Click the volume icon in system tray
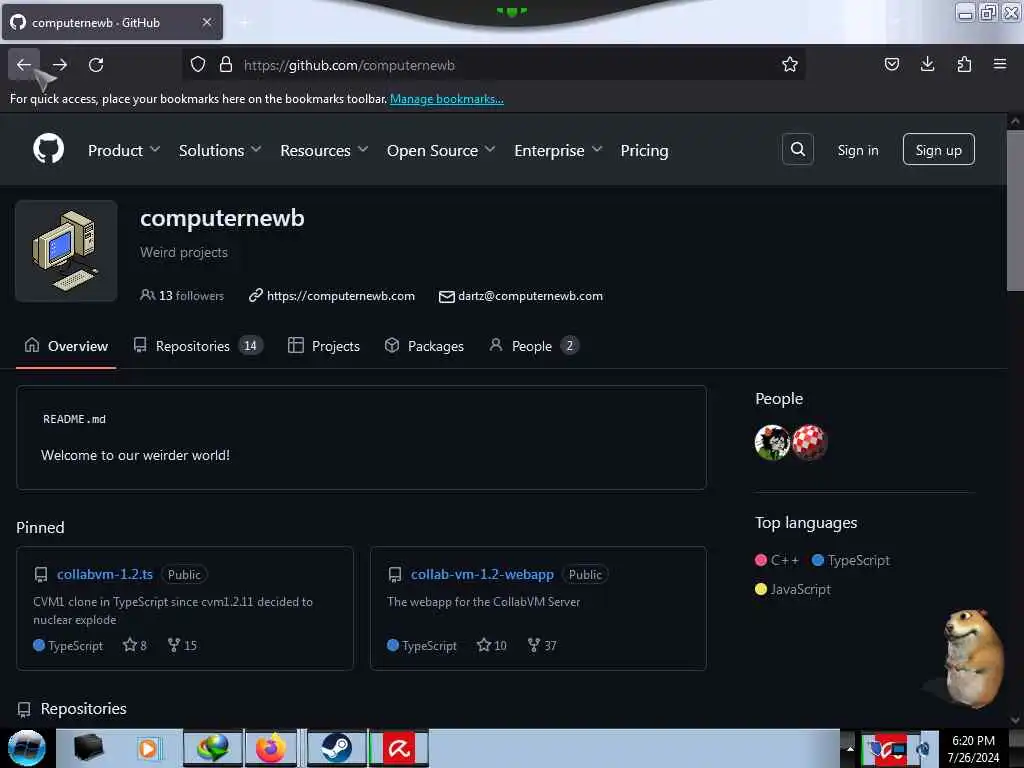1024x768 pixels. click(923, 748)
